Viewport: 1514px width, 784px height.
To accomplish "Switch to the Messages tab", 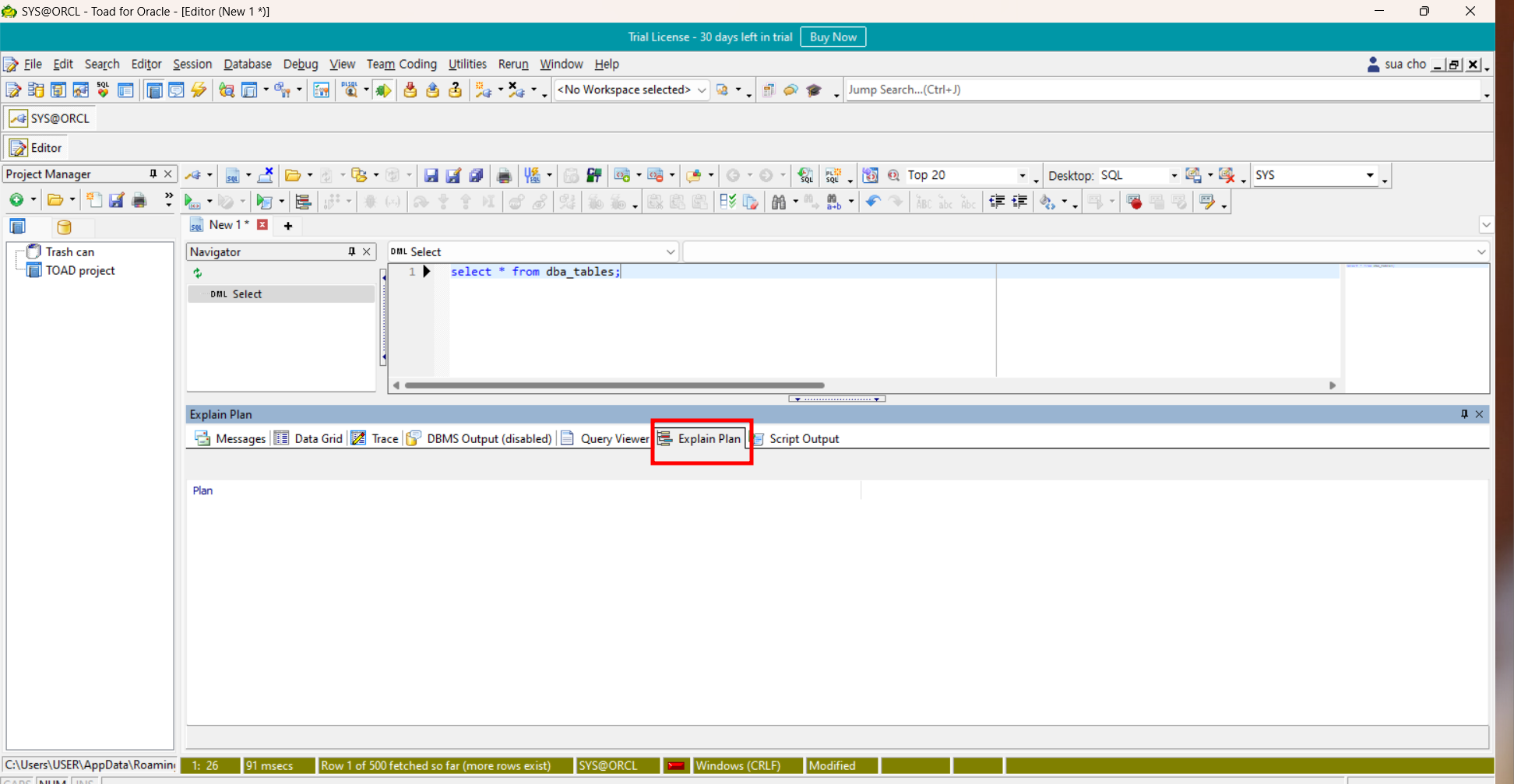I will click(x=231, y=438).
